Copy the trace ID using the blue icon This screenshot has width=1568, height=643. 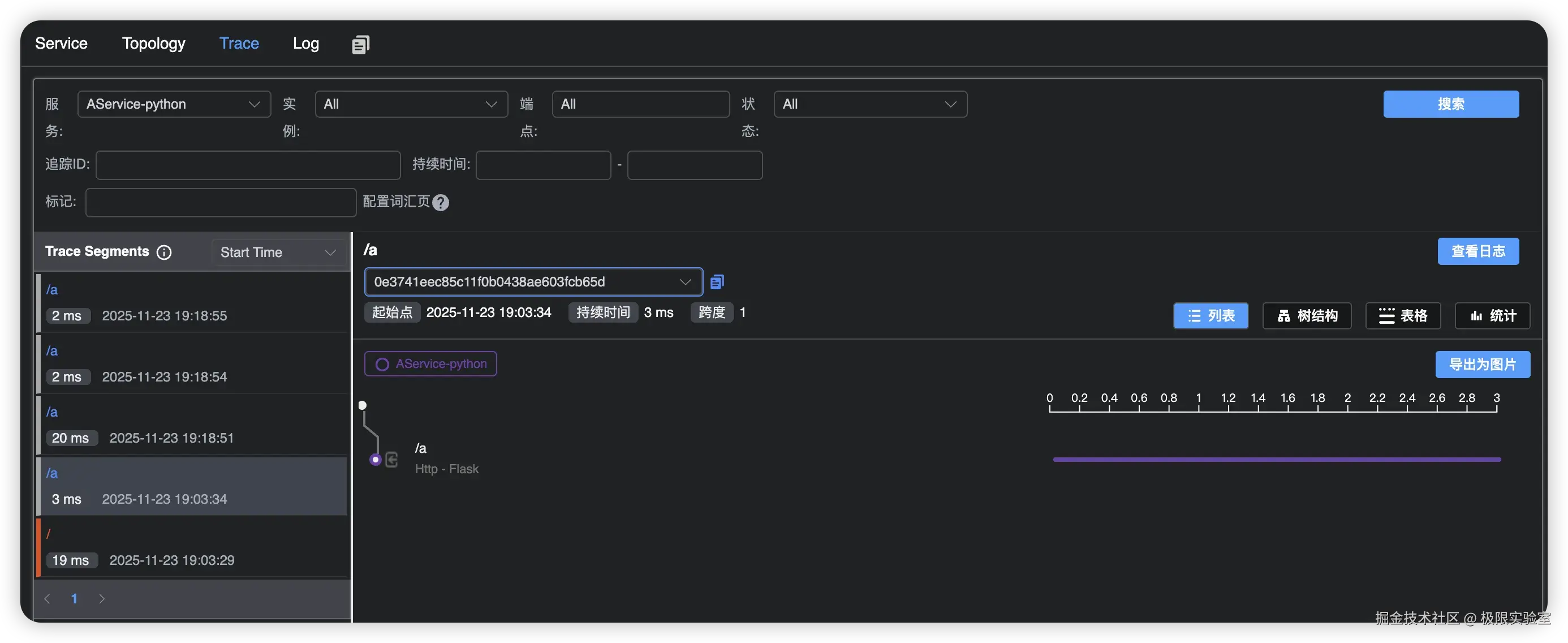[x=717, y=282]
